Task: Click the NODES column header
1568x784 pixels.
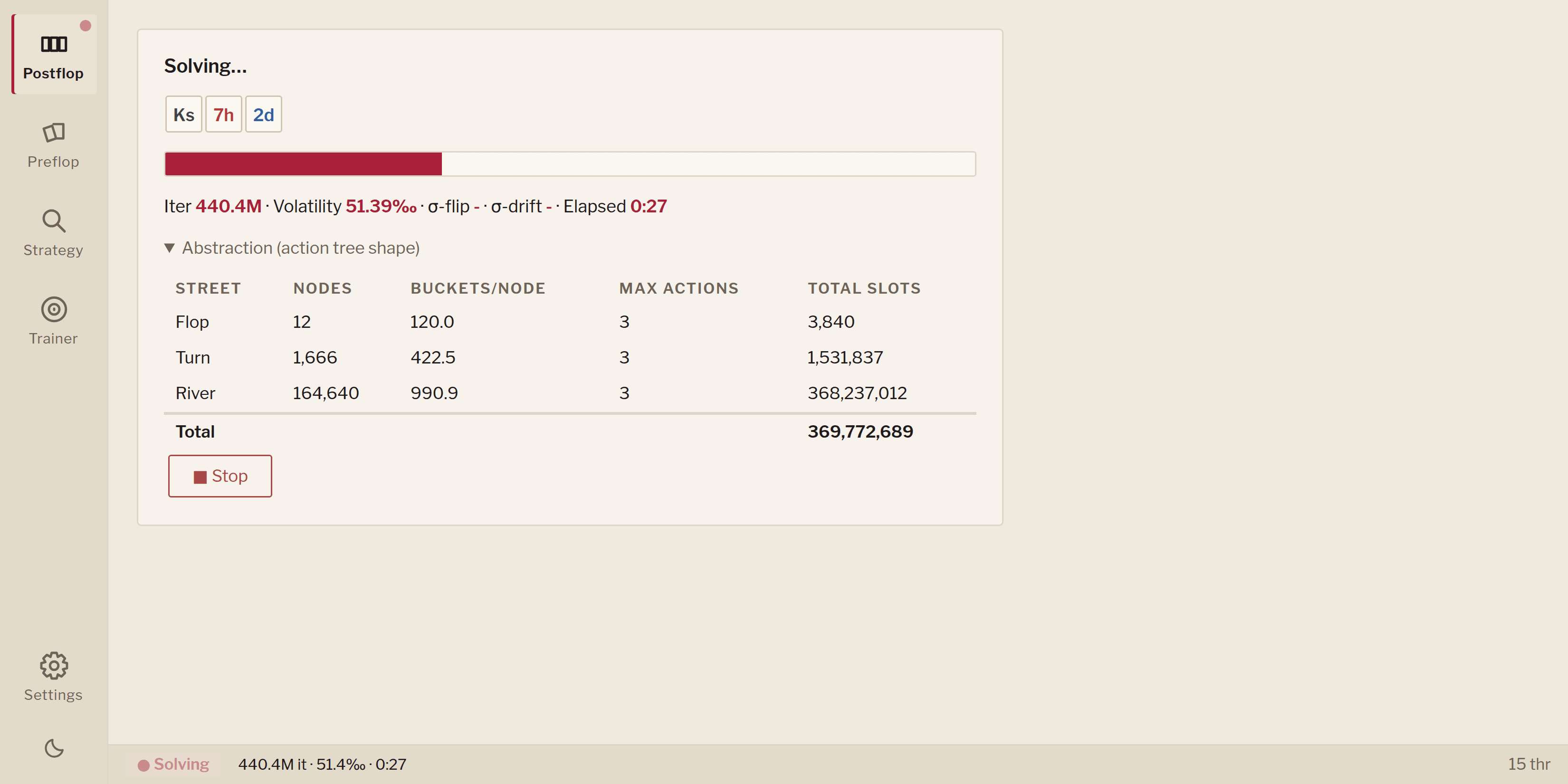Action: point(323,288)
